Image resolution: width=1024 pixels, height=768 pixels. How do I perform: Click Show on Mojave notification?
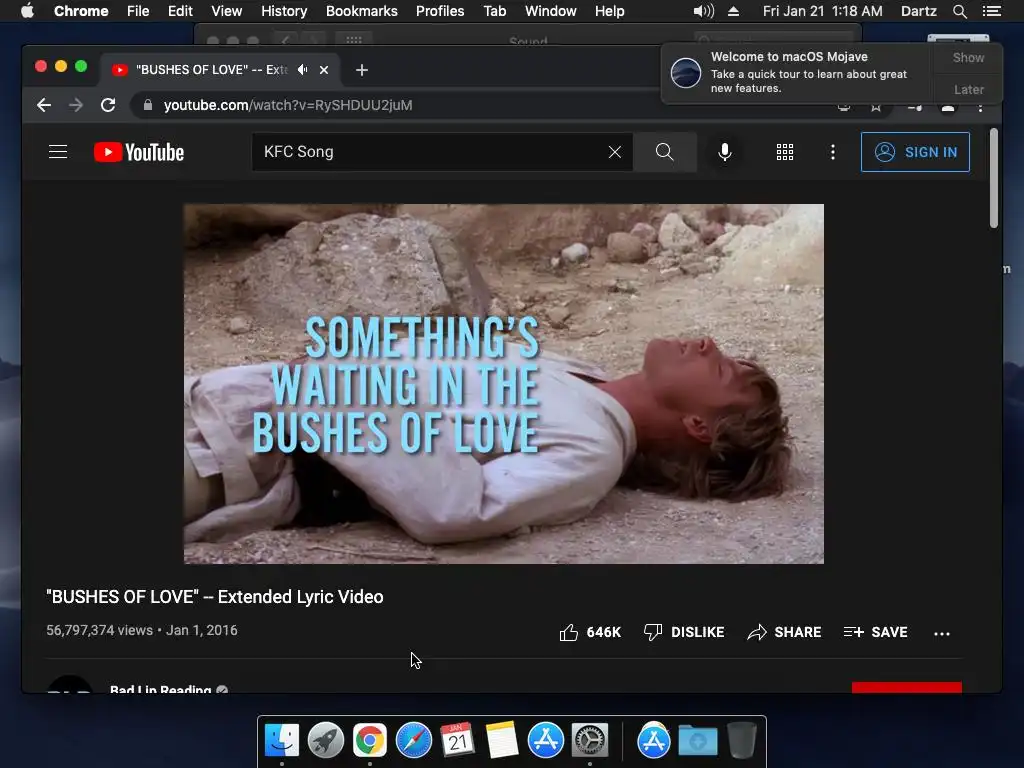pos(968,57)
